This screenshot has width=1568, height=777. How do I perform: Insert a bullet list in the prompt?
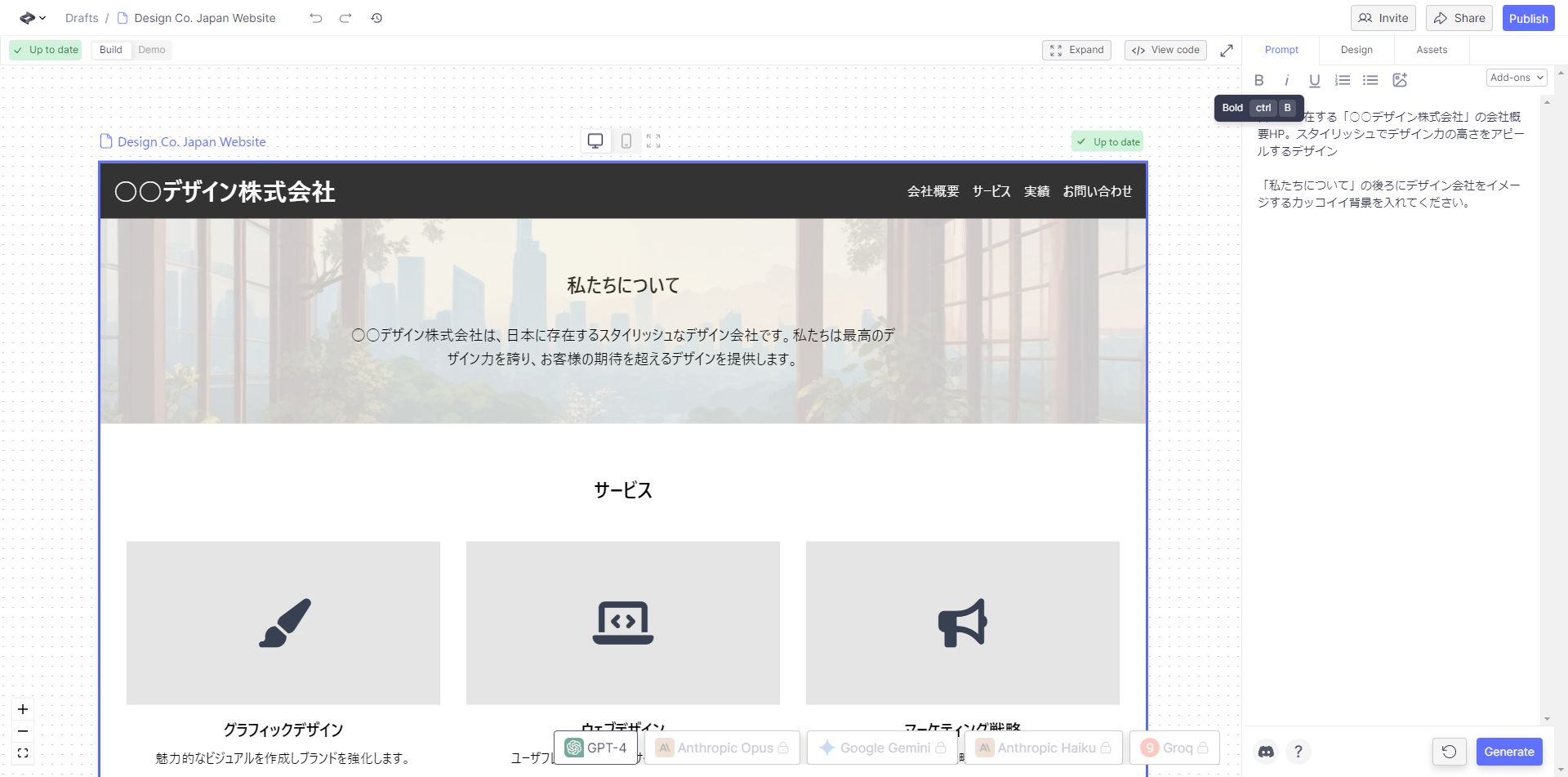(1370, 80)
